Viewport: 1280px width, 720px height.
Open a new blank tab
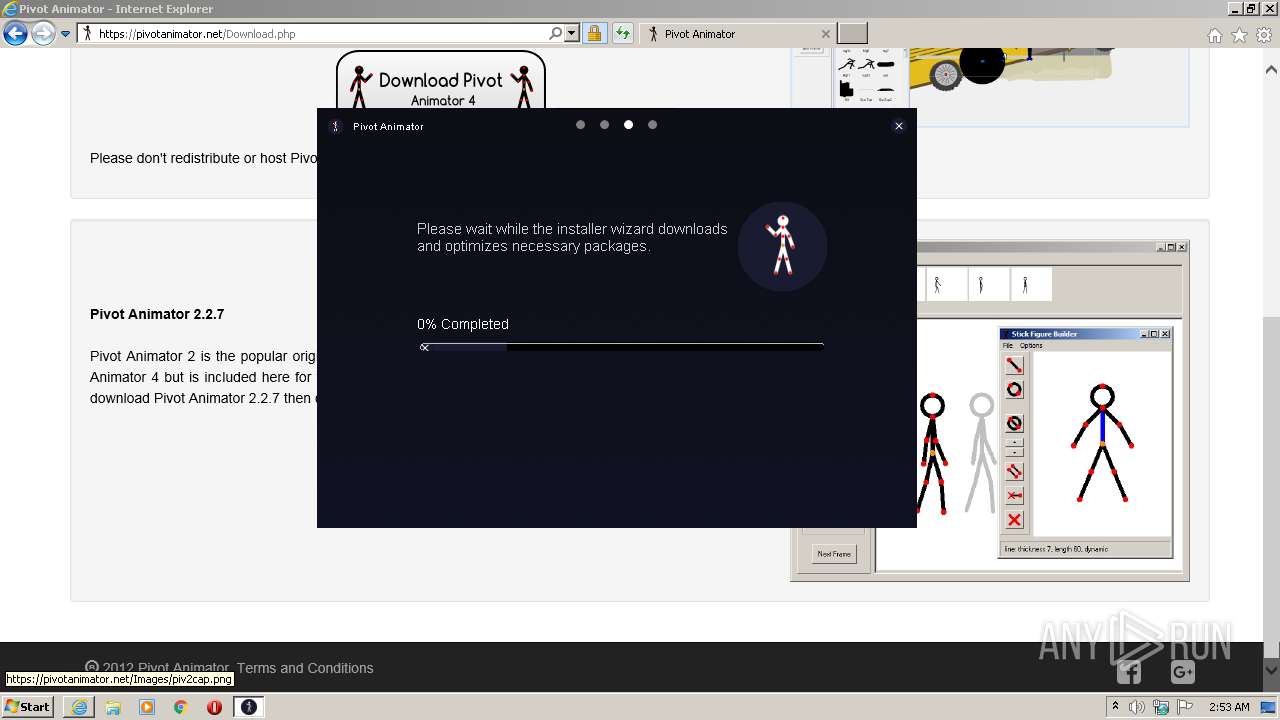tap(852, 33)
